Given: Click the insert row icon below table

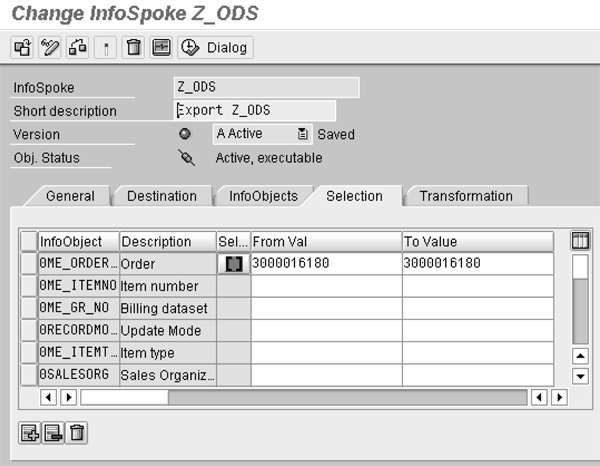Looking at the screenshot, I should point(29,432).
